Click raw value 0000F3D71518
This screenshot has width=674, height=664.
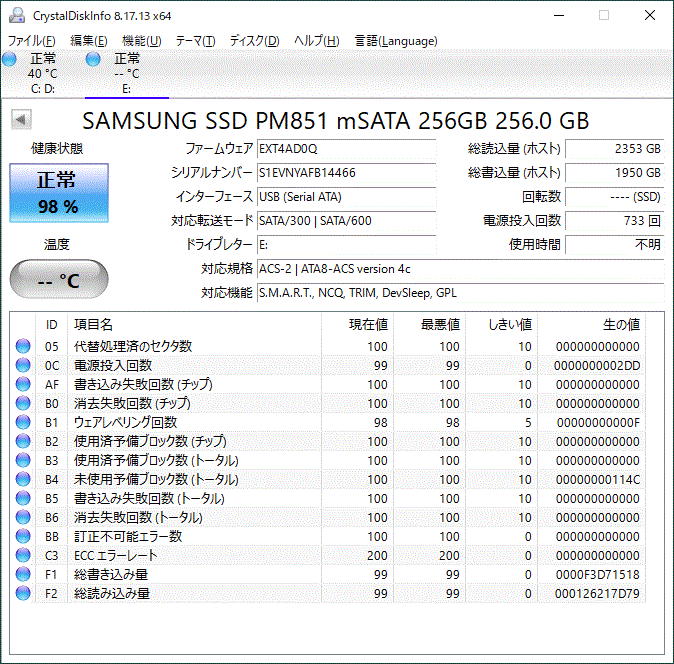click(x=597, y=575)
